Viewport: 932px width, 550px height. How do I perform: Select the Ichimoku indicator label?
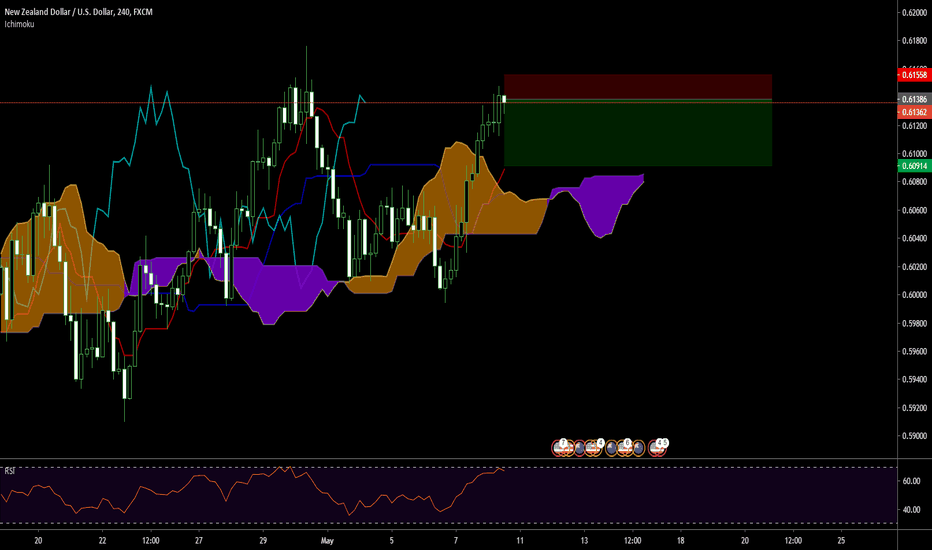click(20, 24)
